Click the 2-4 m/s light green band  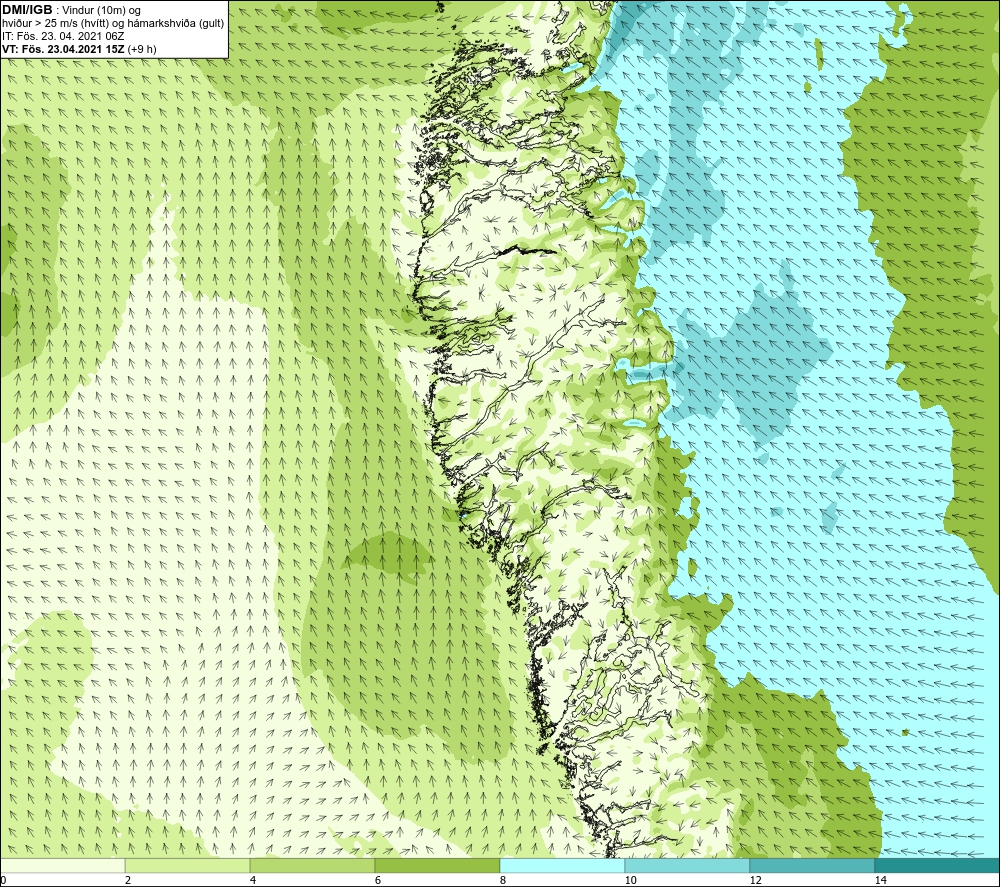(188, 865)
